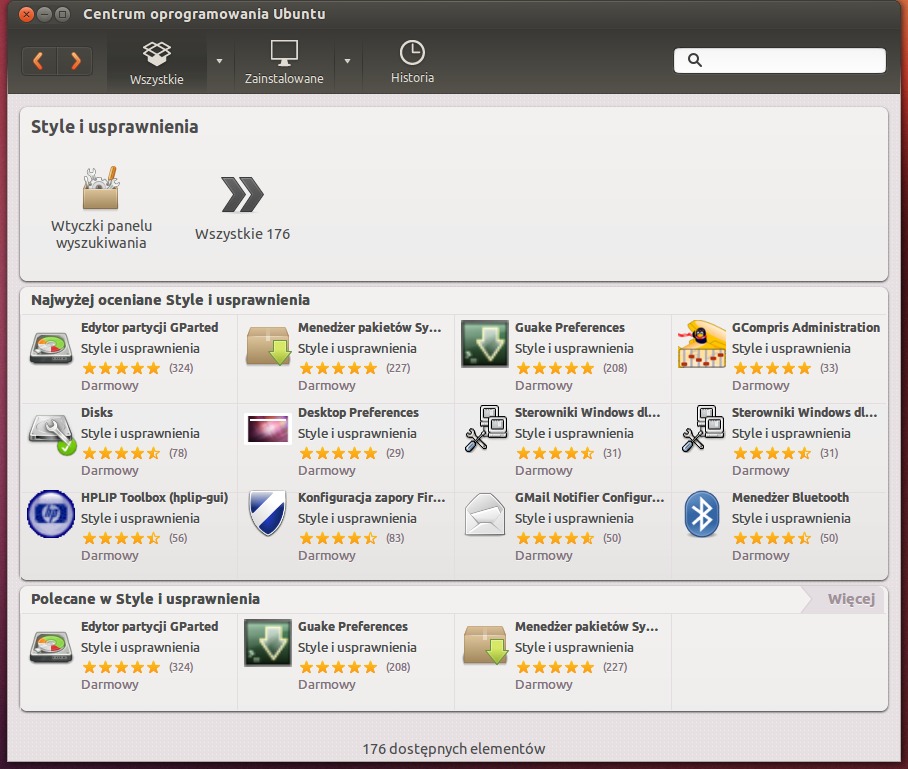Click the Desktop Preferences icon

(268, 429)
